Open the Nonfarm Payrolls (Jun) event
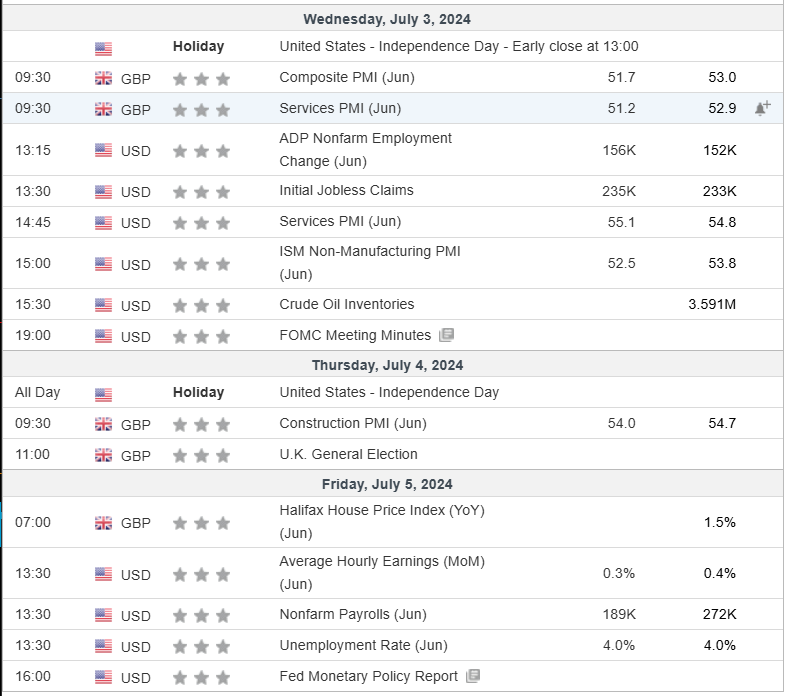The image size is (788, 696). click(x=352, y=614)
